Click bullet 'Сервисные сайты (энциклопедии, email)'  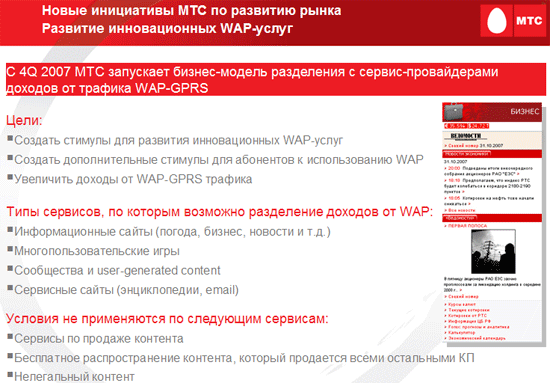(x=126, y=290)
